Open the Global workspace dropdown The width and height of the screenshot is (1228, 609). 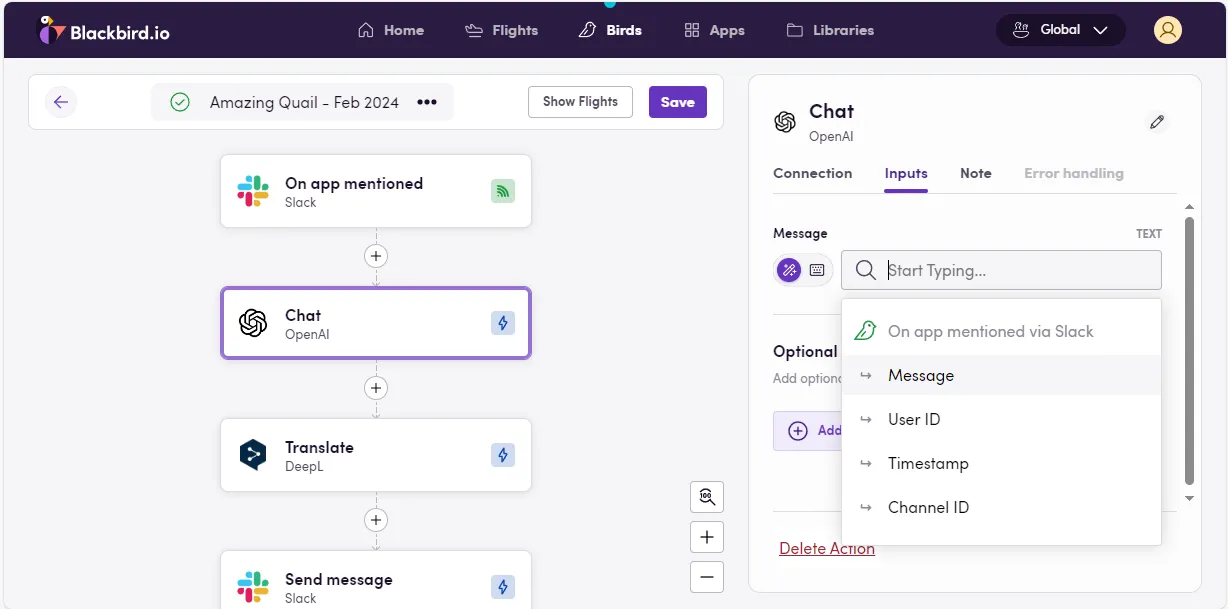(1060, 29)
